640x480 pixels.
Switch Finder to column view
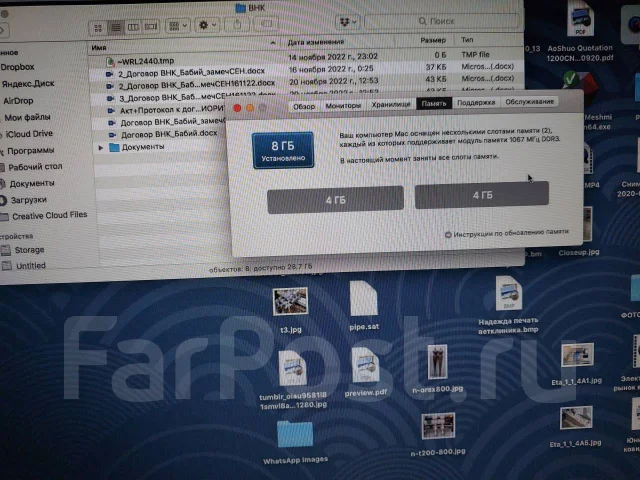(x=133, y=27)
